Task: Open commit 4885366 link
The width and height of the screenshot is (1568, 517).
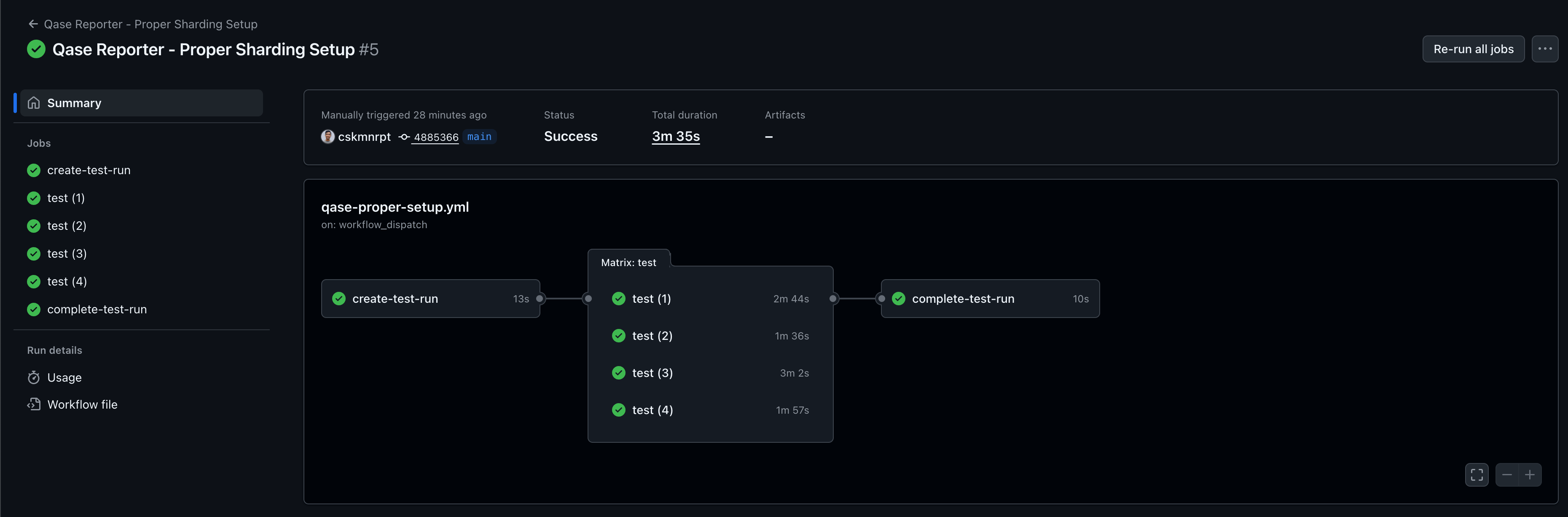Action: pyautogui.click(x=436, y=137)
